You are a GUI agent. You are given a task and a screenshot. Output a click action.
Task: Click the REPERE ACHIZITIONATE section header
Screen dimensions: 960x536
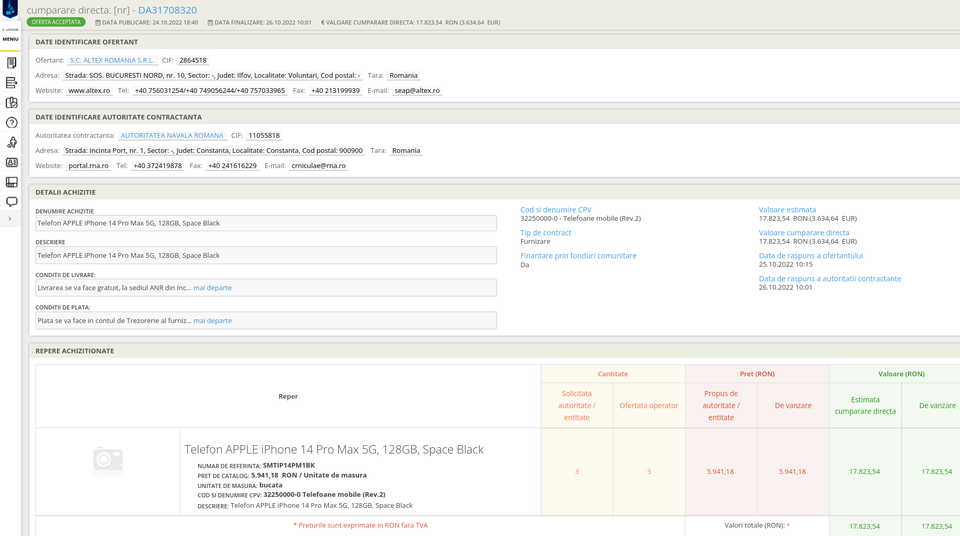click(x=75, y=351)
